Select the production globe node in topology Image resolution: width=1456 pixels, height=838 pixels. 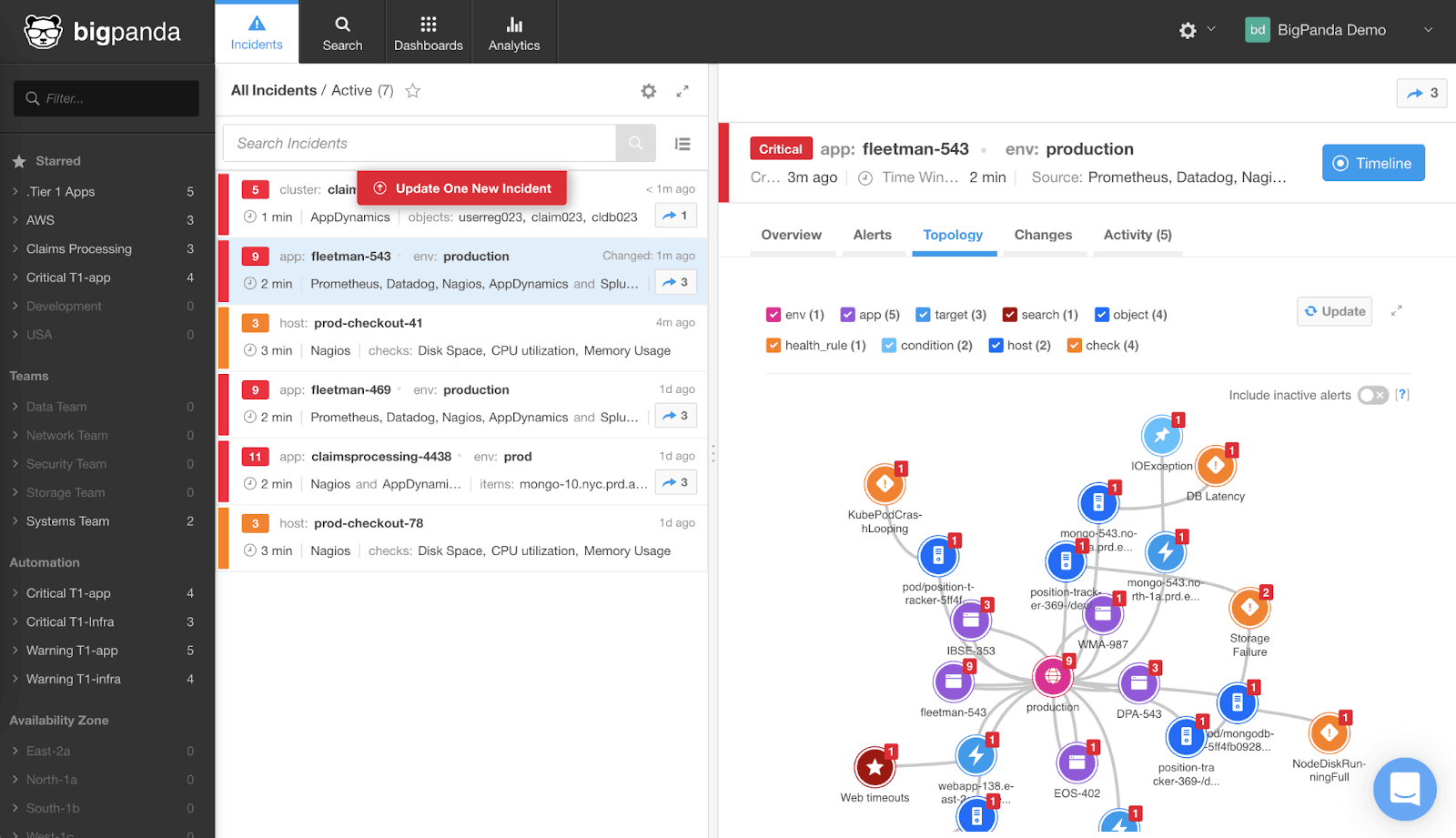pos(1053,676)
